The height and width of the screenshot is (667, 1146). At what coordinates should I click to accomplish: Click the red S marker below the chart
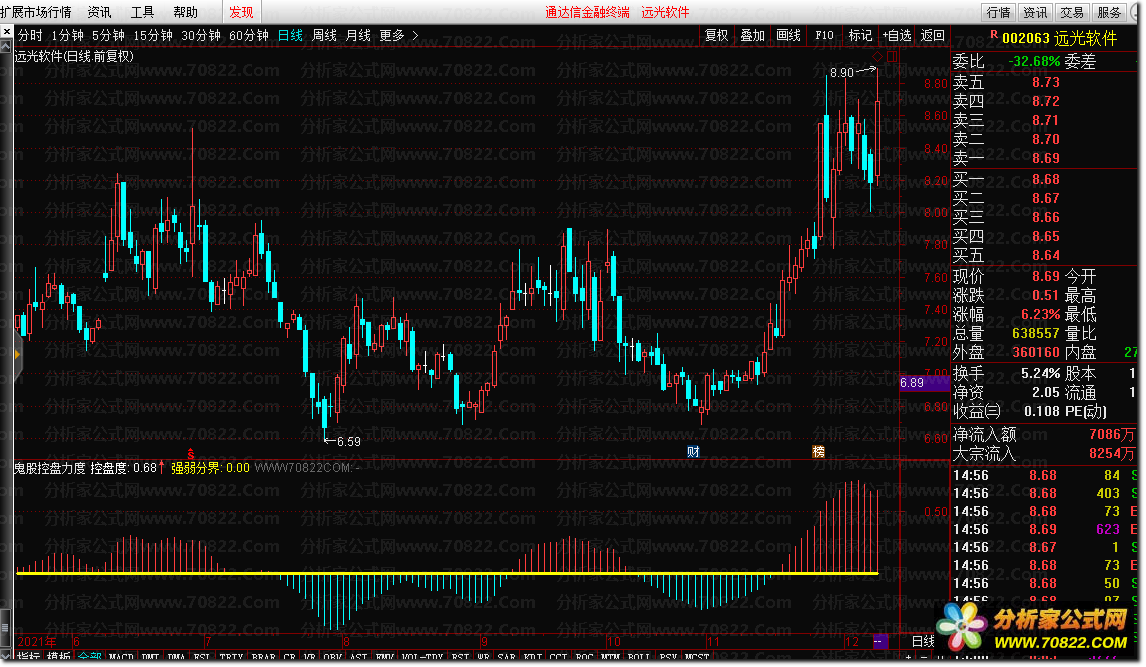coord(191,454)
